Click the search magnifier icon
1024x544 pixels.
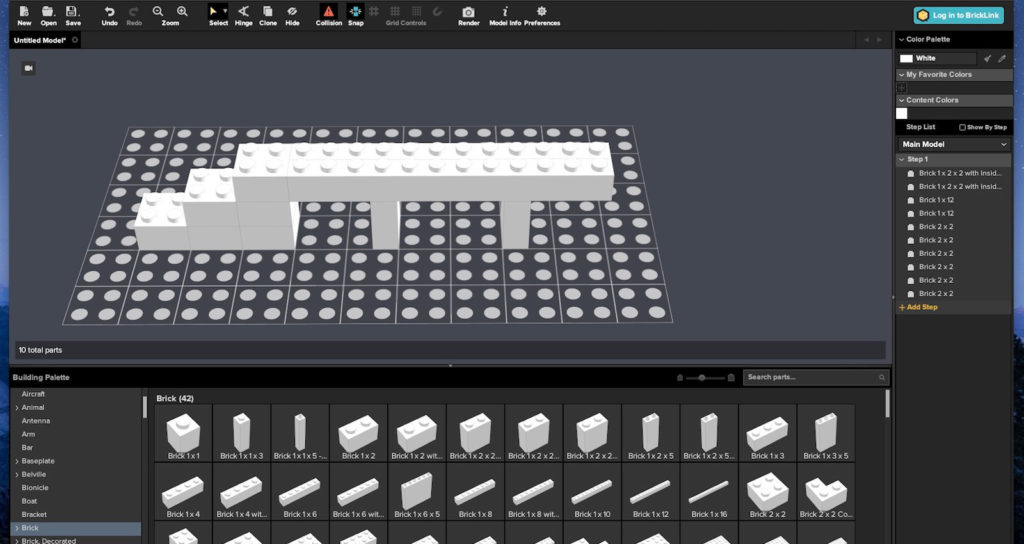coord(882,377)
